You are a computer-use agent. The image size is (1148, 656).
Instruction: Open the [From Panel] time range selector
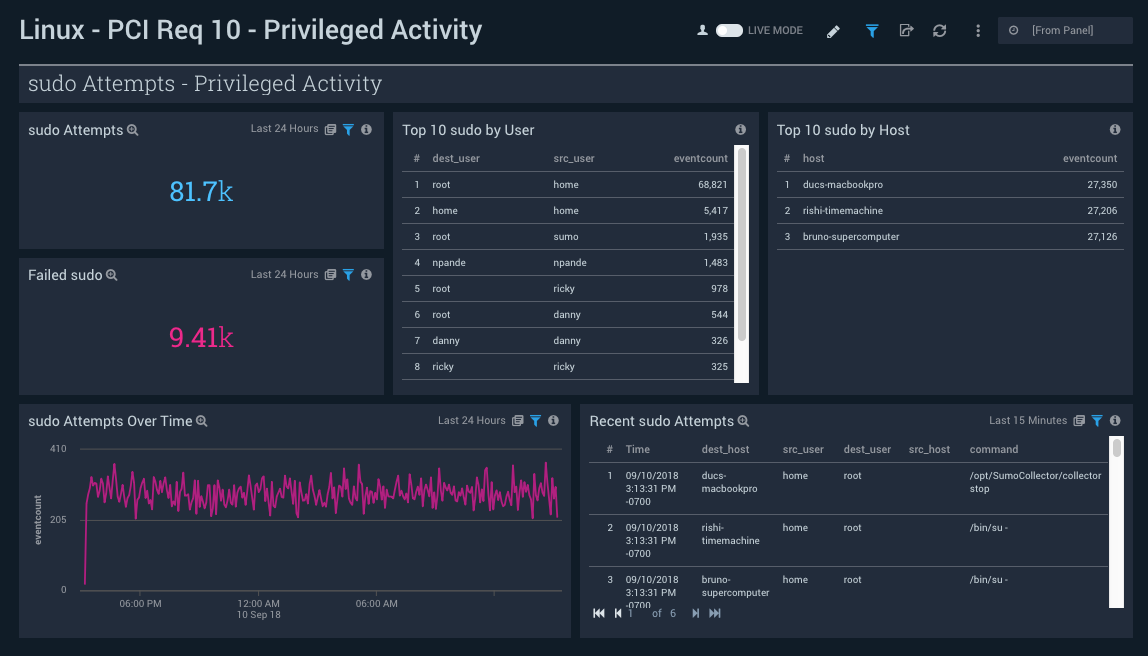(x=1064, y=30)
